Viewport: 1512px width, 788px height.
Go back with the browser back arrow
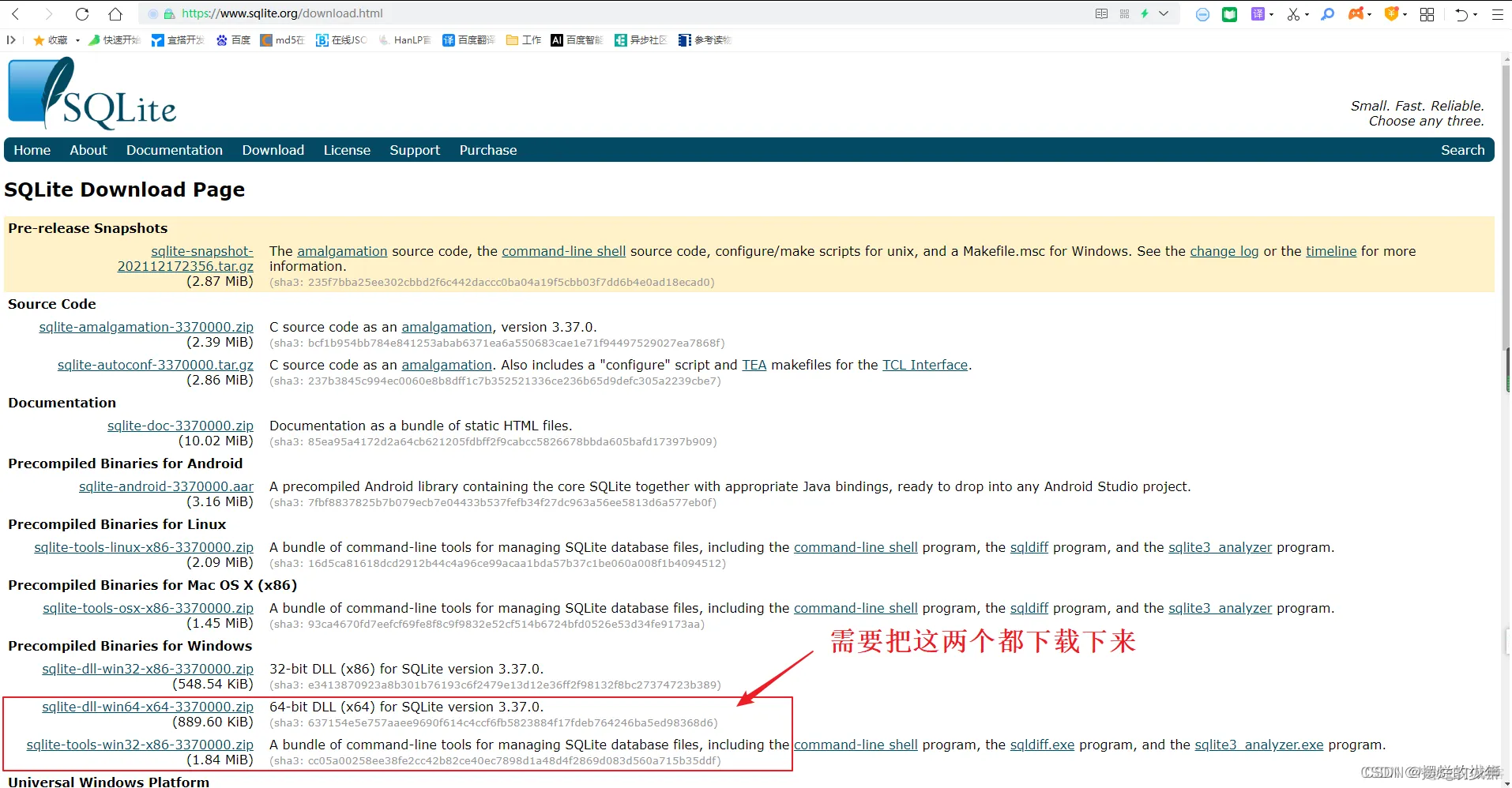click(x=15, y=14)
